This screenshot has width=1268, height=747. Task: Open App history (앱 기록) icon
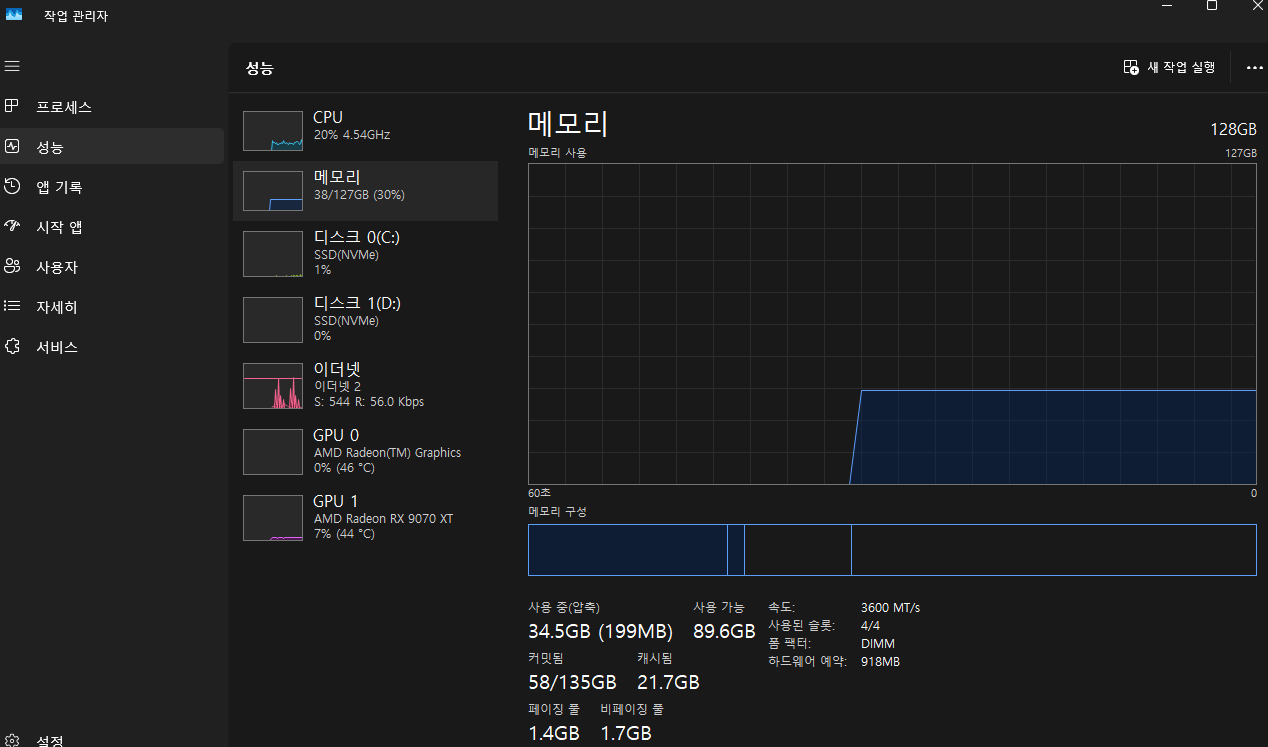12,186
